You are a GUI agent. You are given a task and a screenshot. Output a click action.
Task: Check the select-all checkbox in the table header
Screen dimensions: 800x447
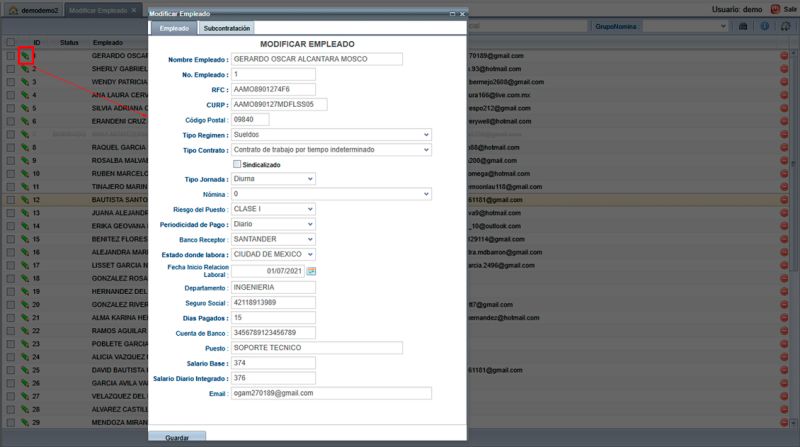point(11,42)
